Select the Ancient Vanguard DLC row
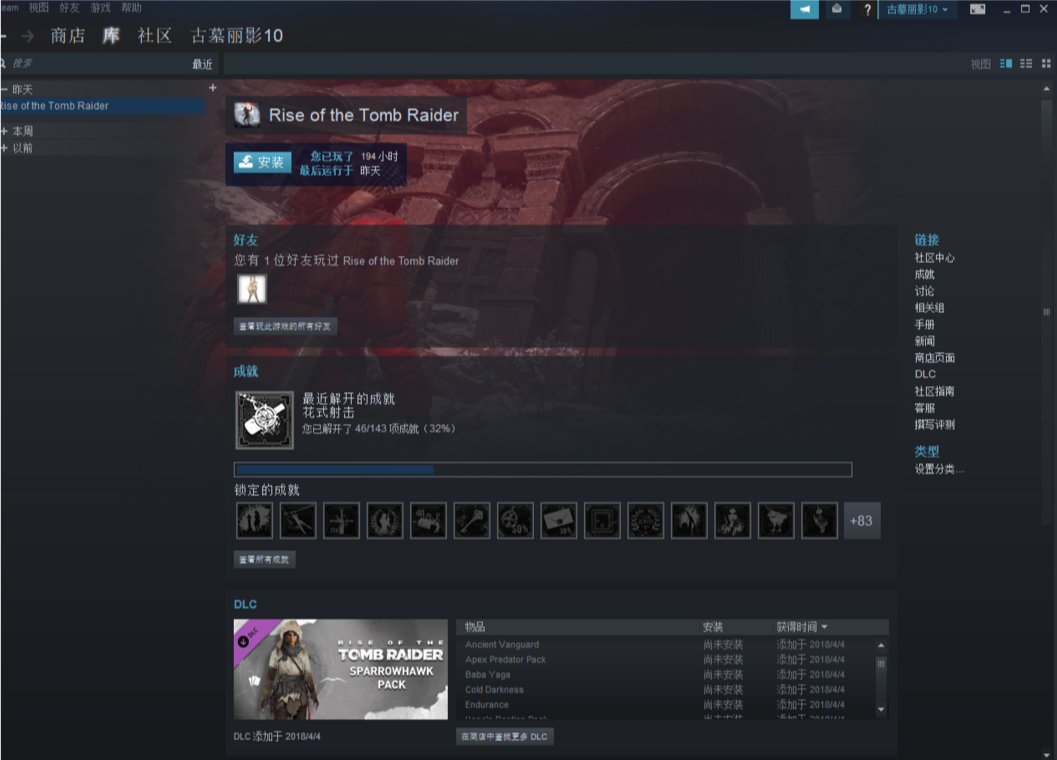 [667, 645]
